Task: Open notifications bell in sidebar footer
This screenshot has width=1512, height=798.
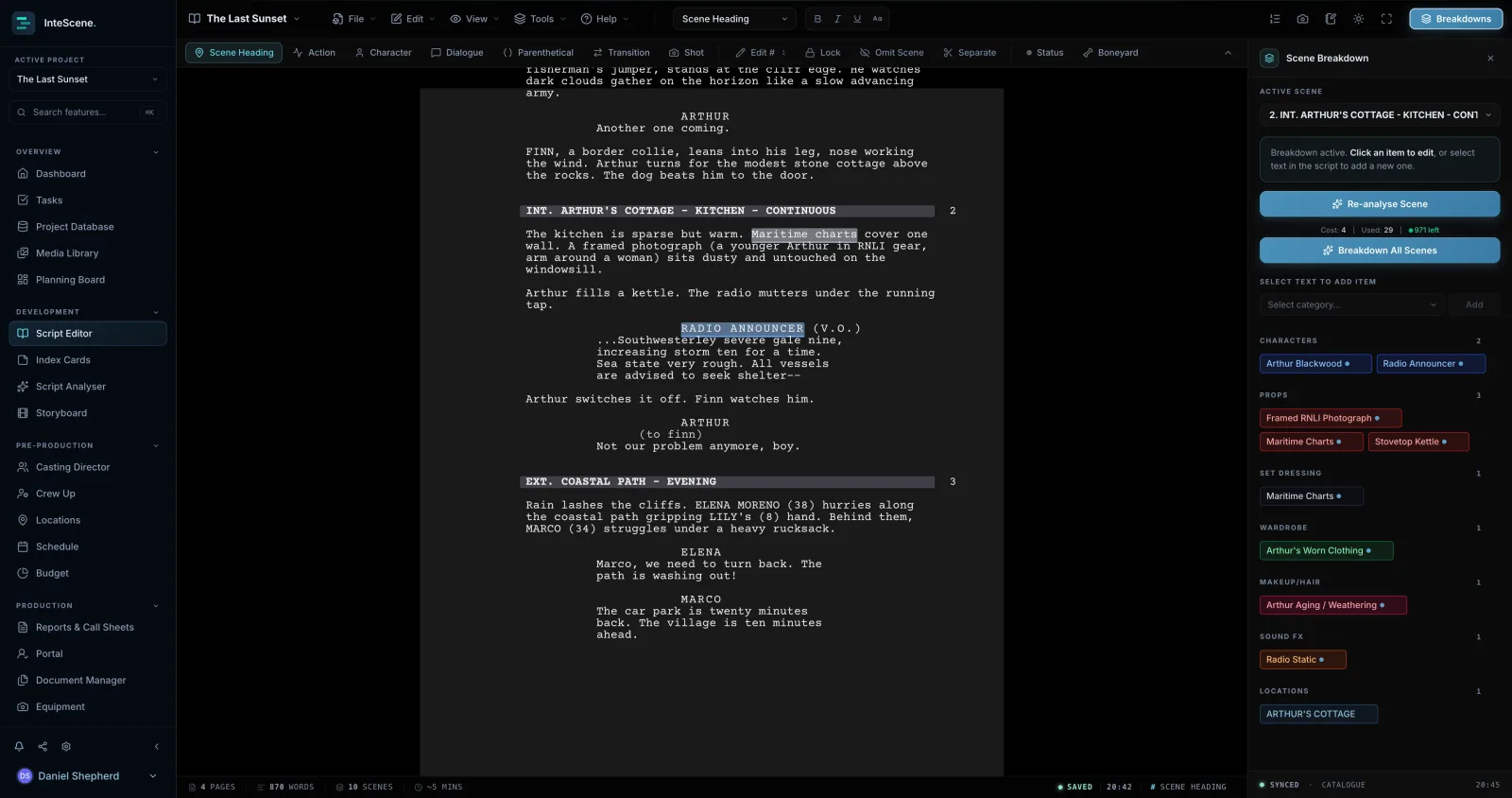Action: click(19, 746)
